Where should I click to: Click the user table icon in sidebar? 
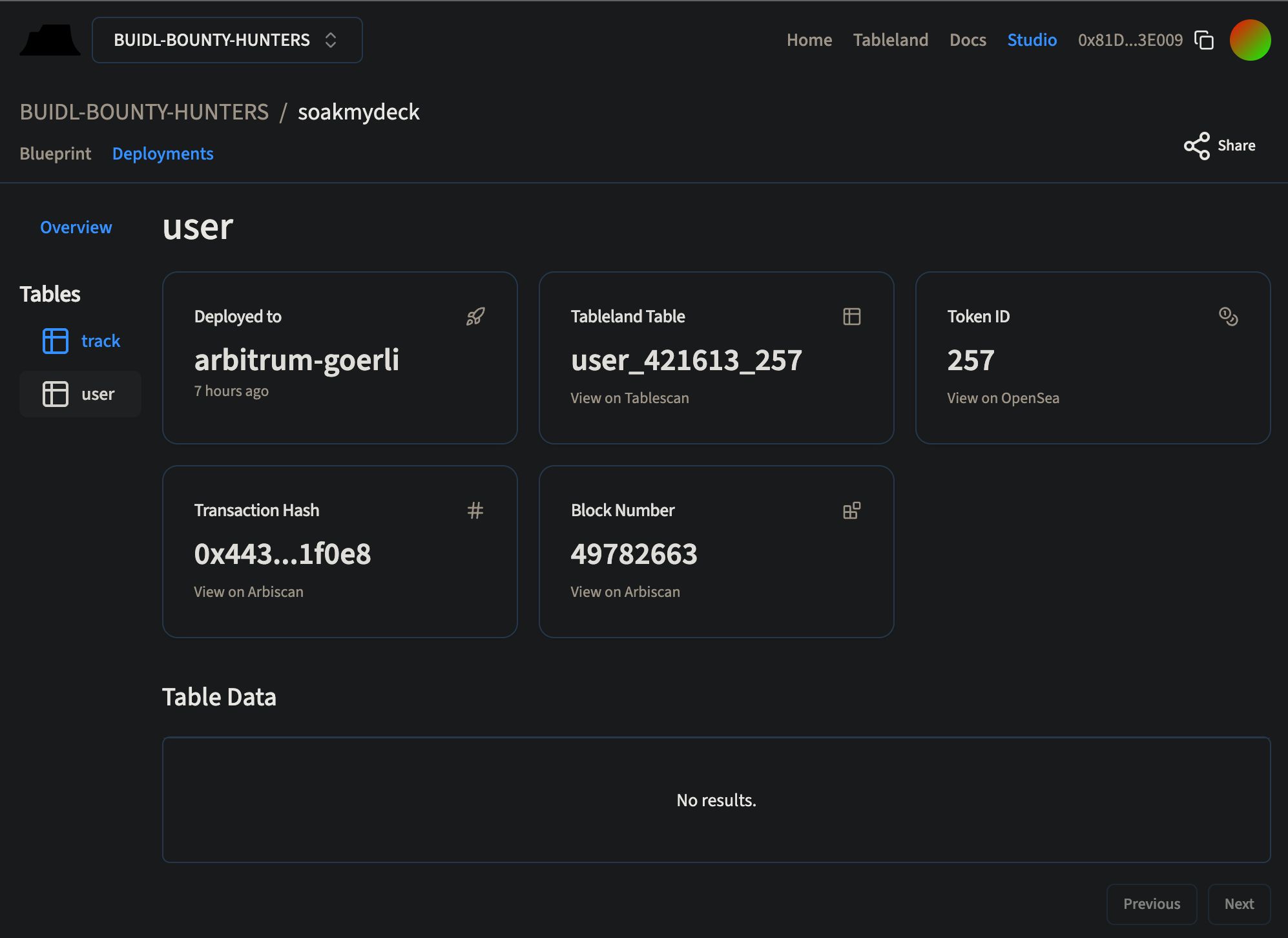56,394
